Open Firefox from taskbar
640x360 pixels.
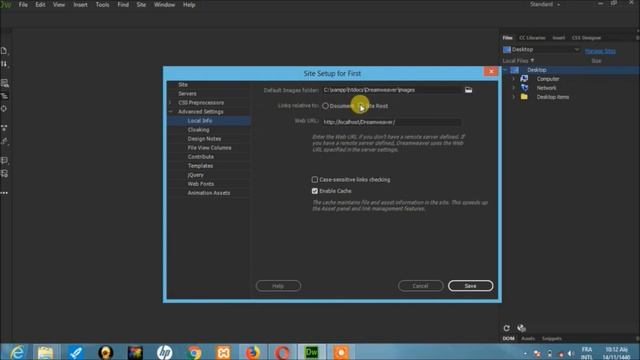[253, 352]
